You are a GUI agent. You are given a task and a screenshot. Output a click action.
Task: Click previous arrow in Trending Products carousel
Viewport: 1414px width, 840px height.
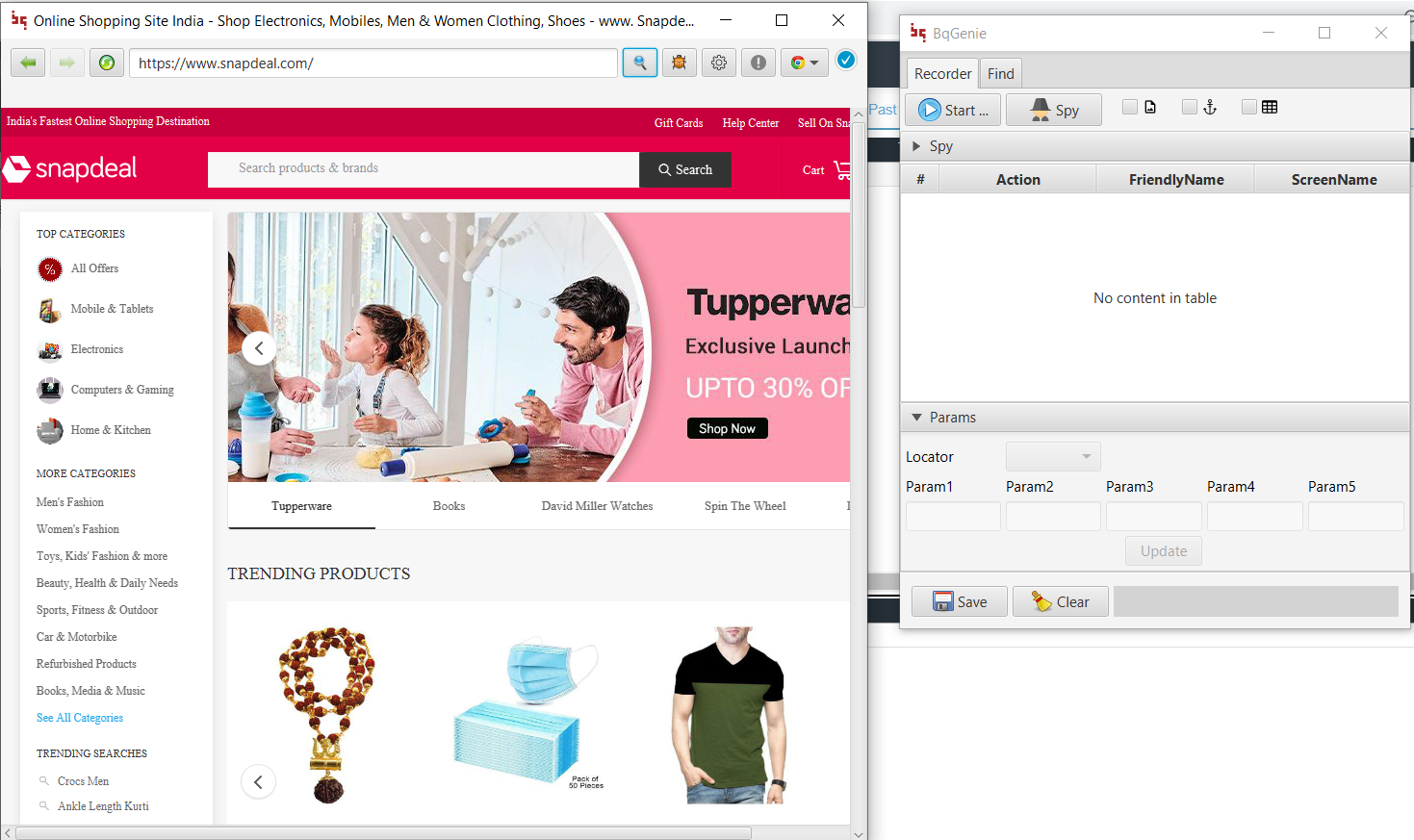(258, 781)
